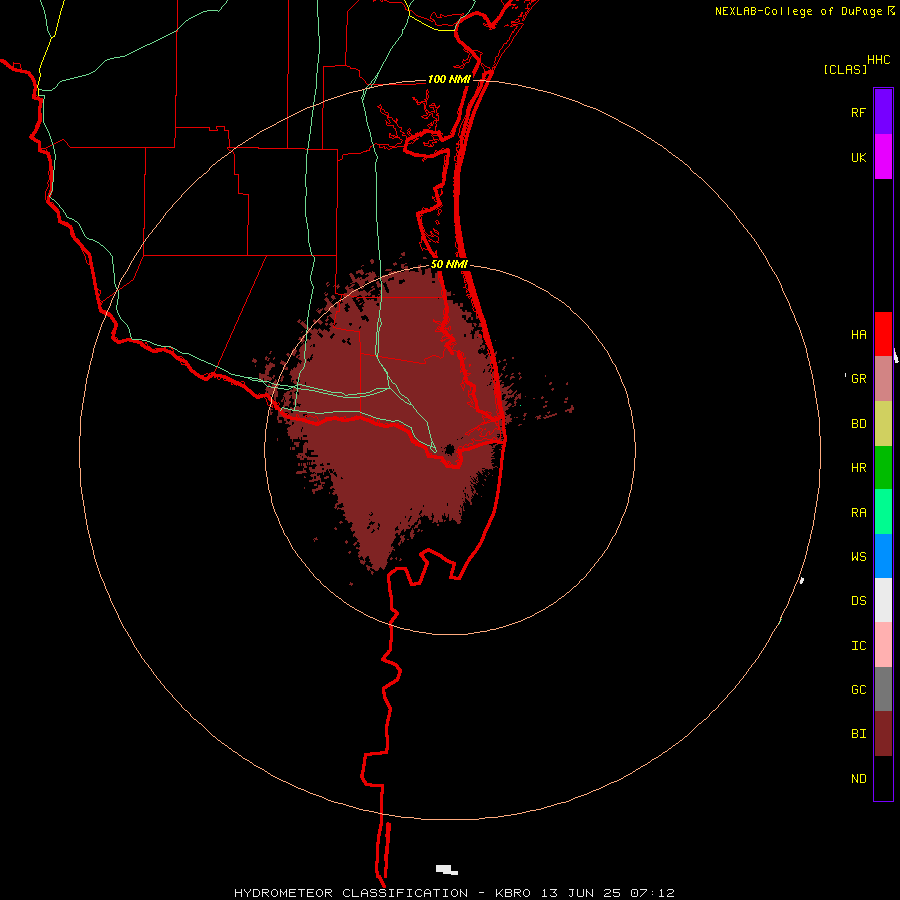Click the 50 NMI range ring label
Viewport: 900px width, 900px height.
click(449, 264)
